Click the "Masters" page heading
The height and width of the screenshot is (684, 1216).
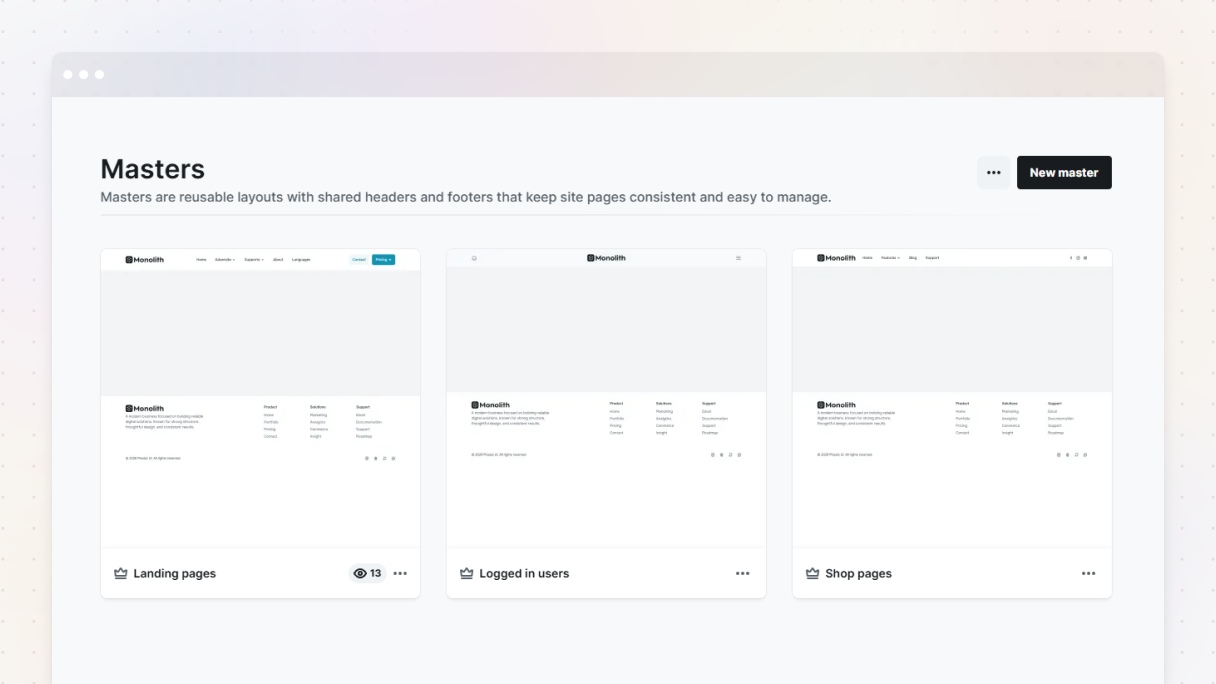point(153,169)
